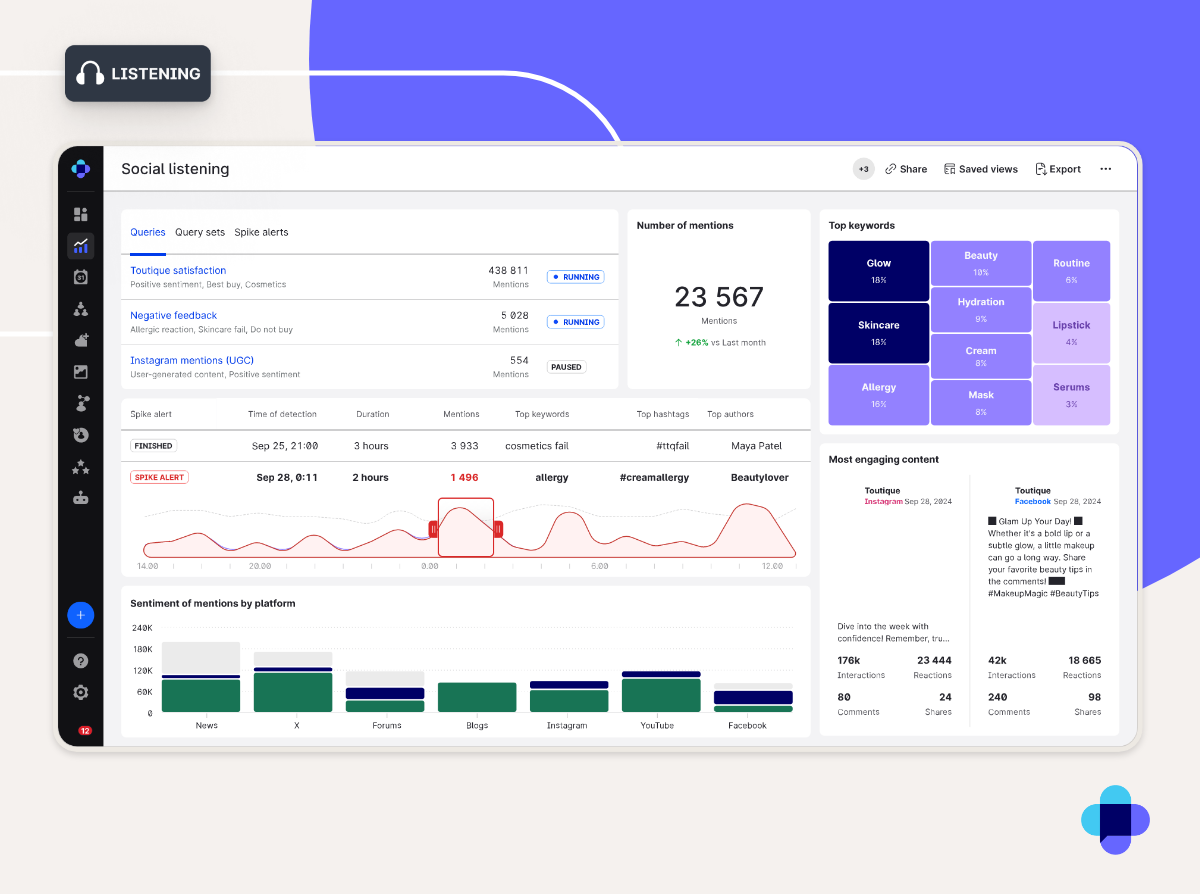The image size is (1200, 894).
Task: Click the +26% vs Last month text
Action: 719,342
